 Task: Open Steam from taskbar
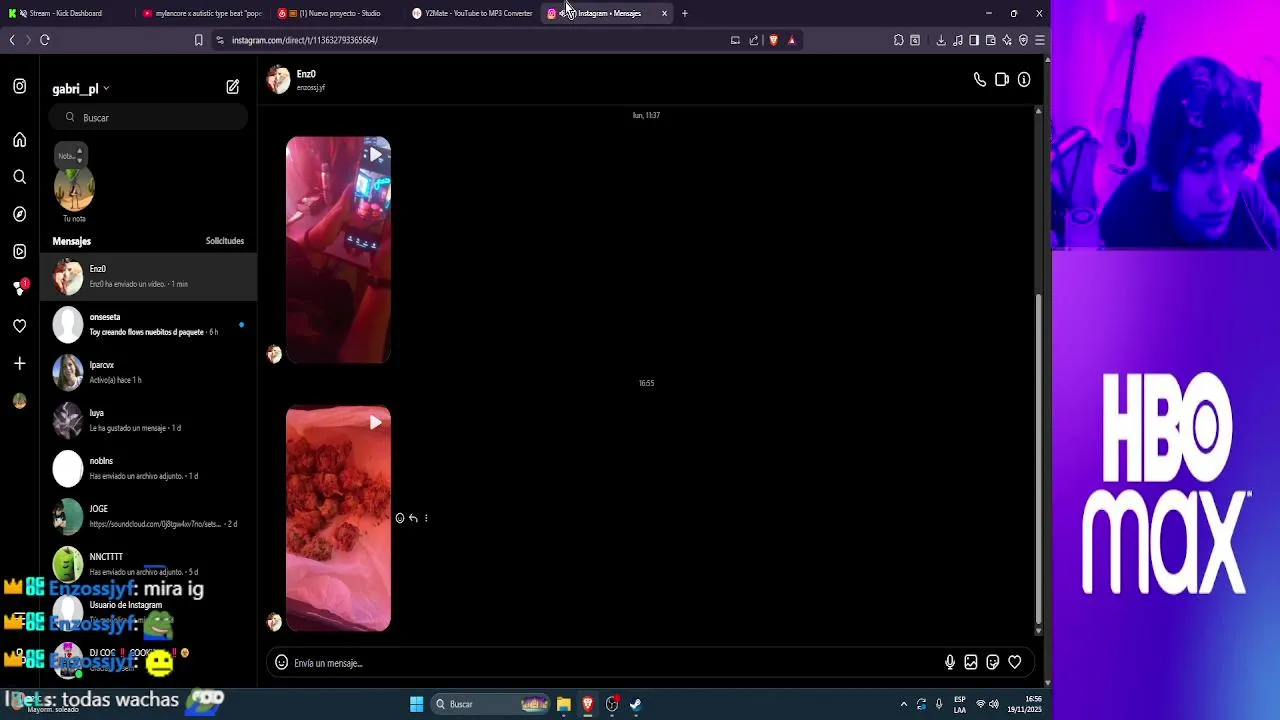(x=636, y=704)
